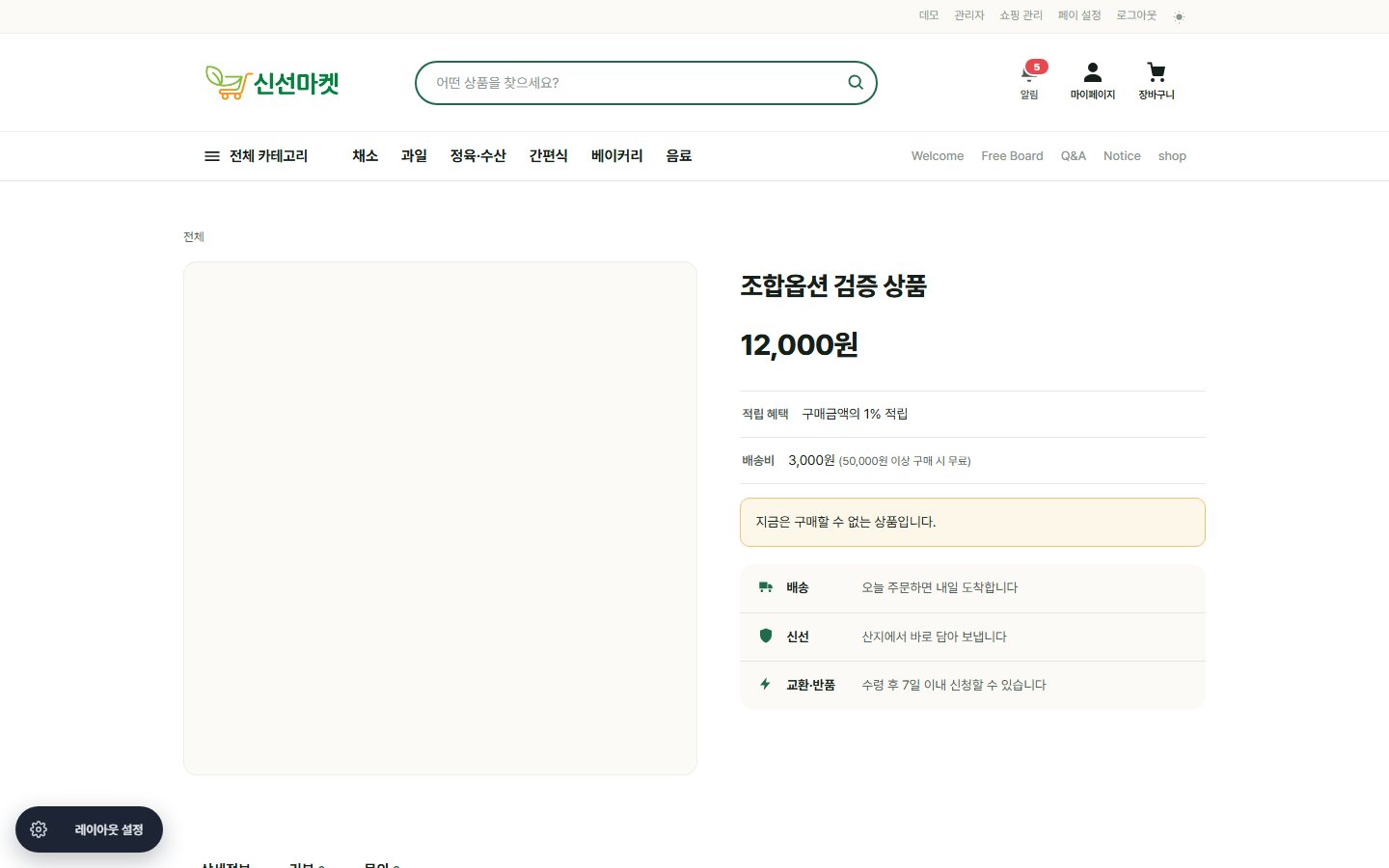The image size is (1389, 868).
Task: Click the 데모 top link
Action: (x=929, y=15)
